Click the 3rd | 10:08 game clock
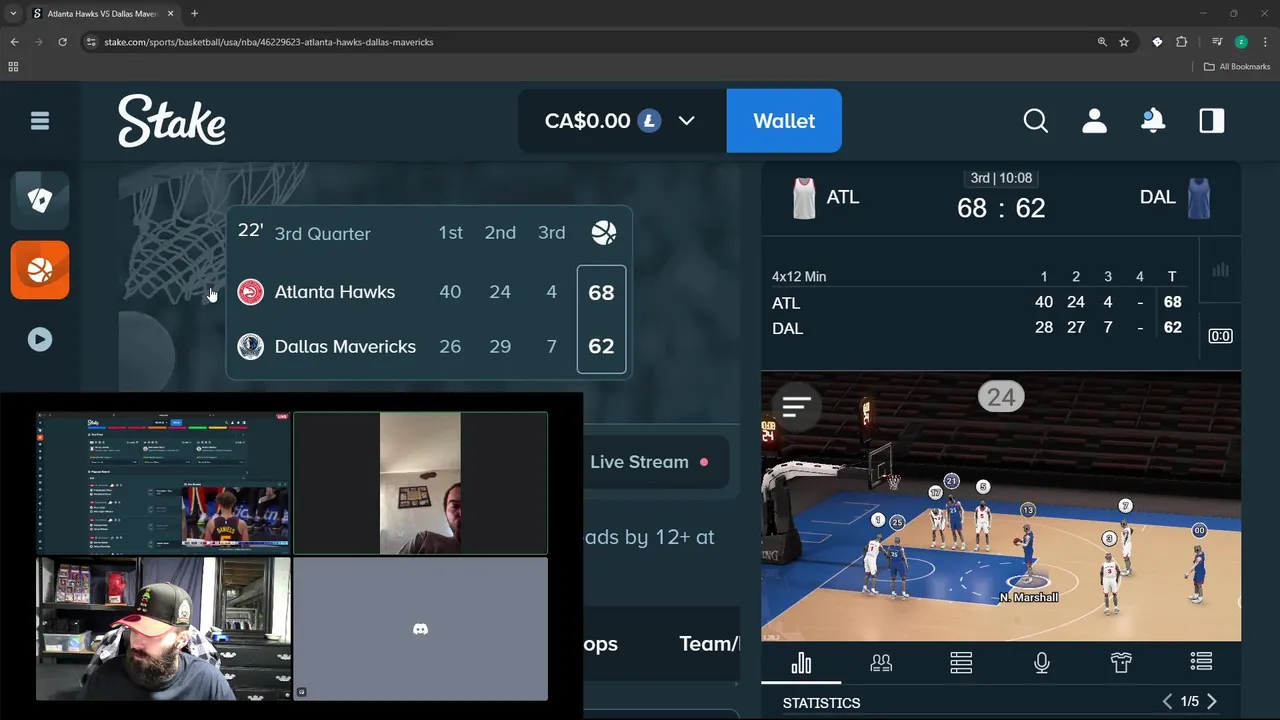 click(x=1001, y=178)
